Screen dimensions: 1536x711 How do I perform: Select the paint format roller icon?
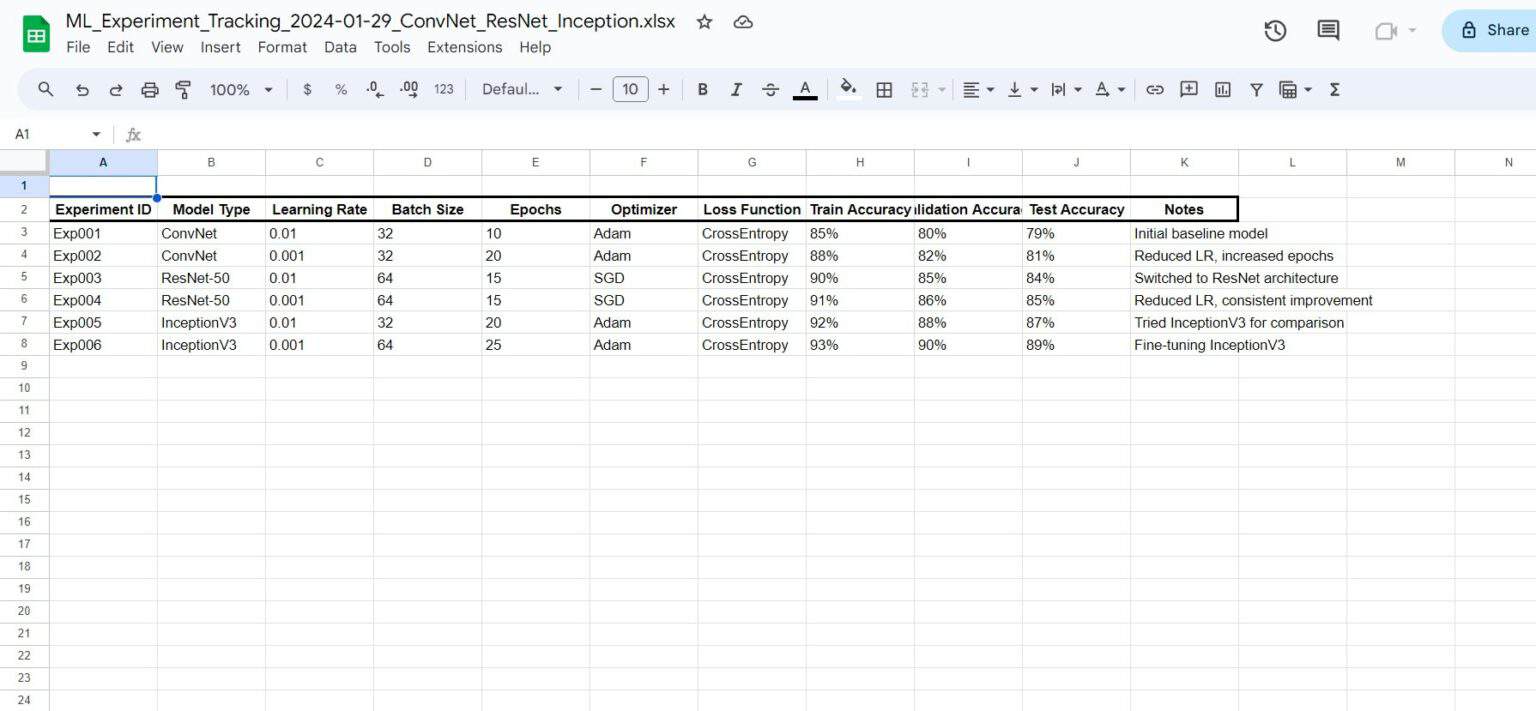[x=183, y=90]
